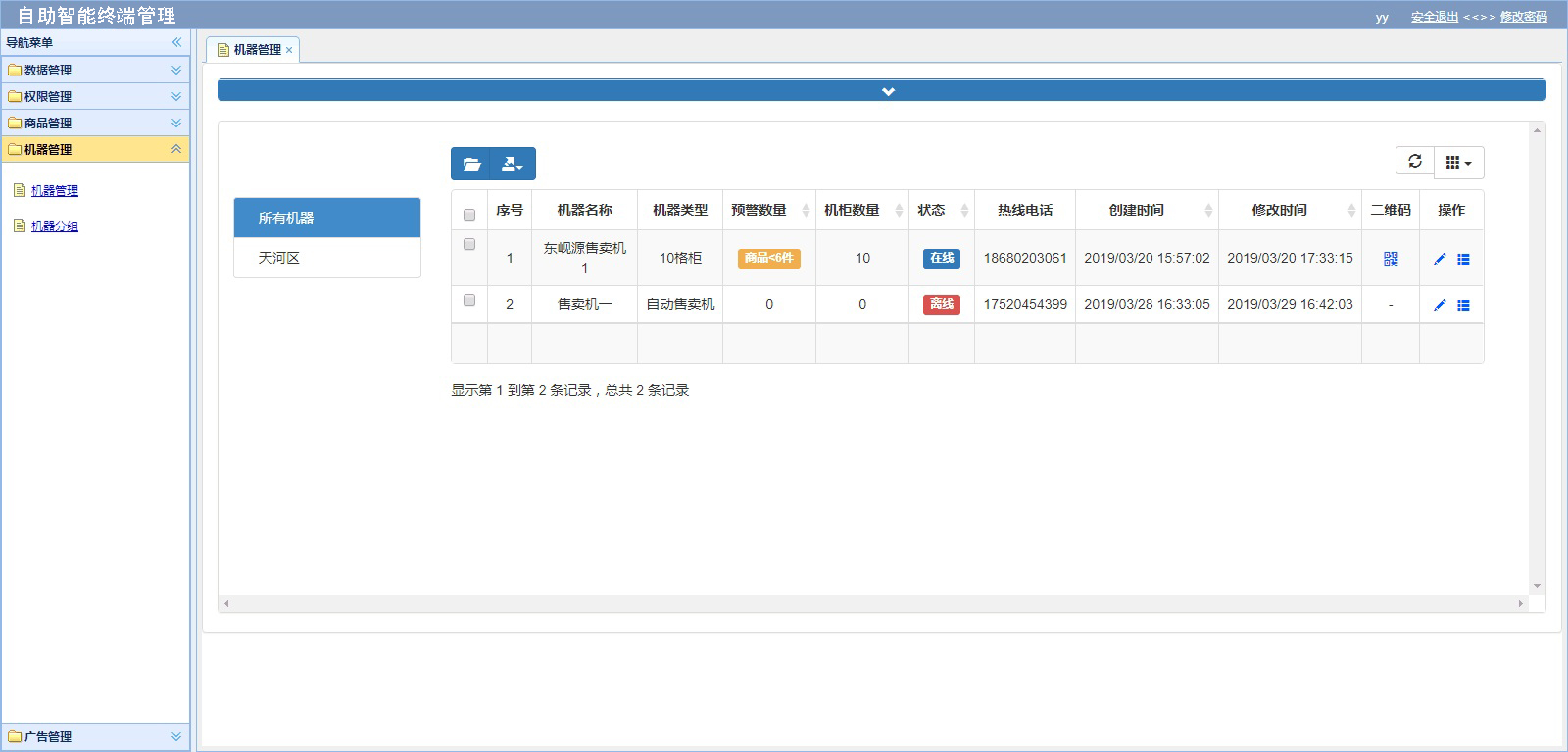1568x752 pixels.
Task: Click created time 2019/03/20 15:57:02
Action: coord(1147,258)
